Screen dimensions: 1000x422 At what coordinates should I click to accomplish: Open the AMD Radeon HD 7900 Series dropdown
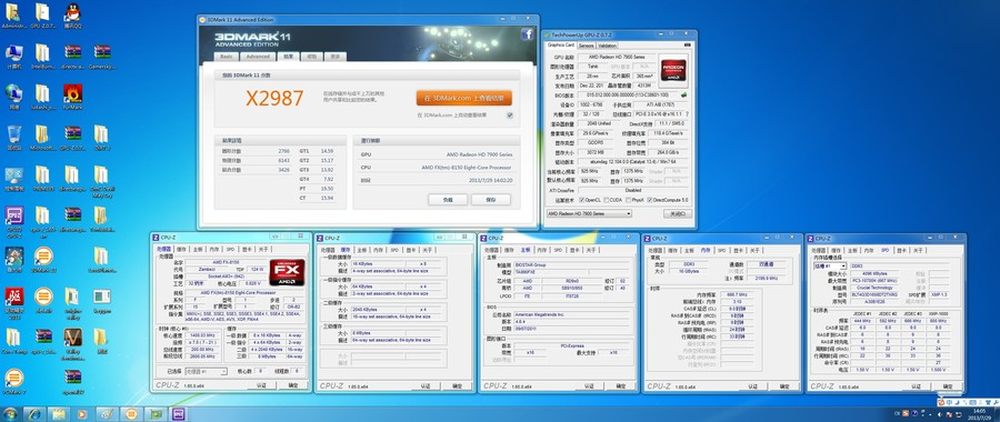pyautogui.click(x=589, y=214)
